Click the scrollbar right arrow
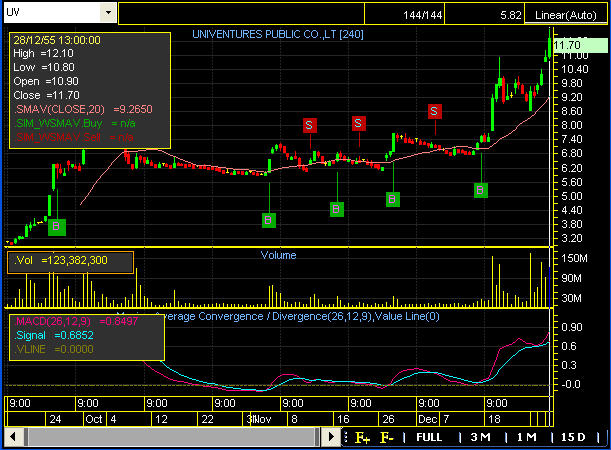This screenshot has height=450, width=611. (330, 436)
